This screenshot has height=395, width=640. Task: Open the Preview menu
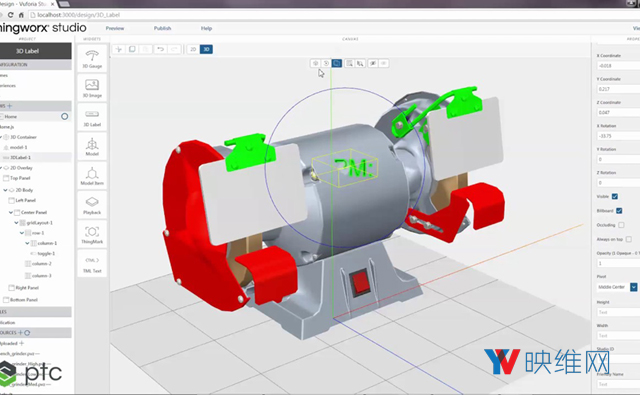click(x=115, y=28)
